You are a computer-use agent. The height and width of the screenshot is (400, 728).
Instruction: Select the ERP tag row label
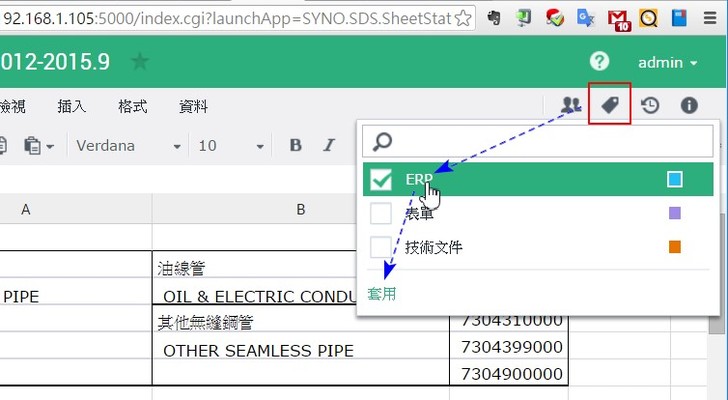coord(419,179)
